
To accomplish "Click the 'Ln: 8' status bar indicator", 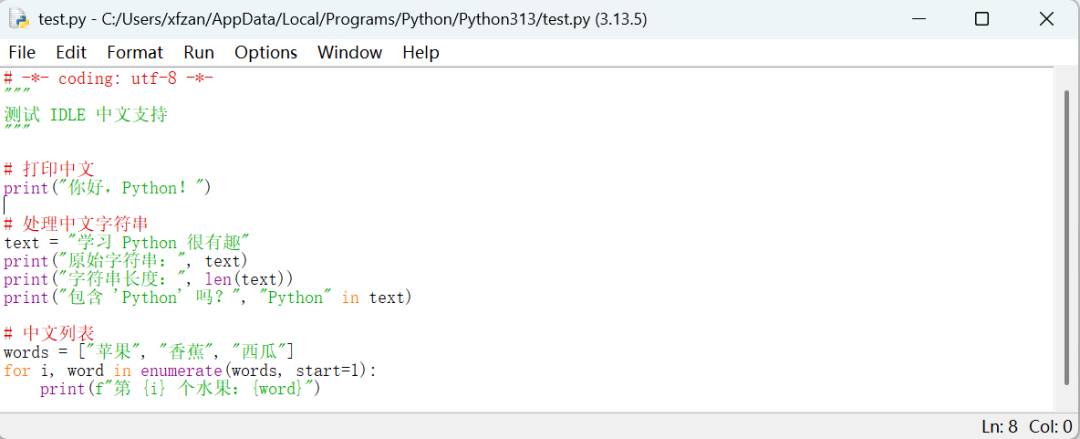I will tap(999, 426).
